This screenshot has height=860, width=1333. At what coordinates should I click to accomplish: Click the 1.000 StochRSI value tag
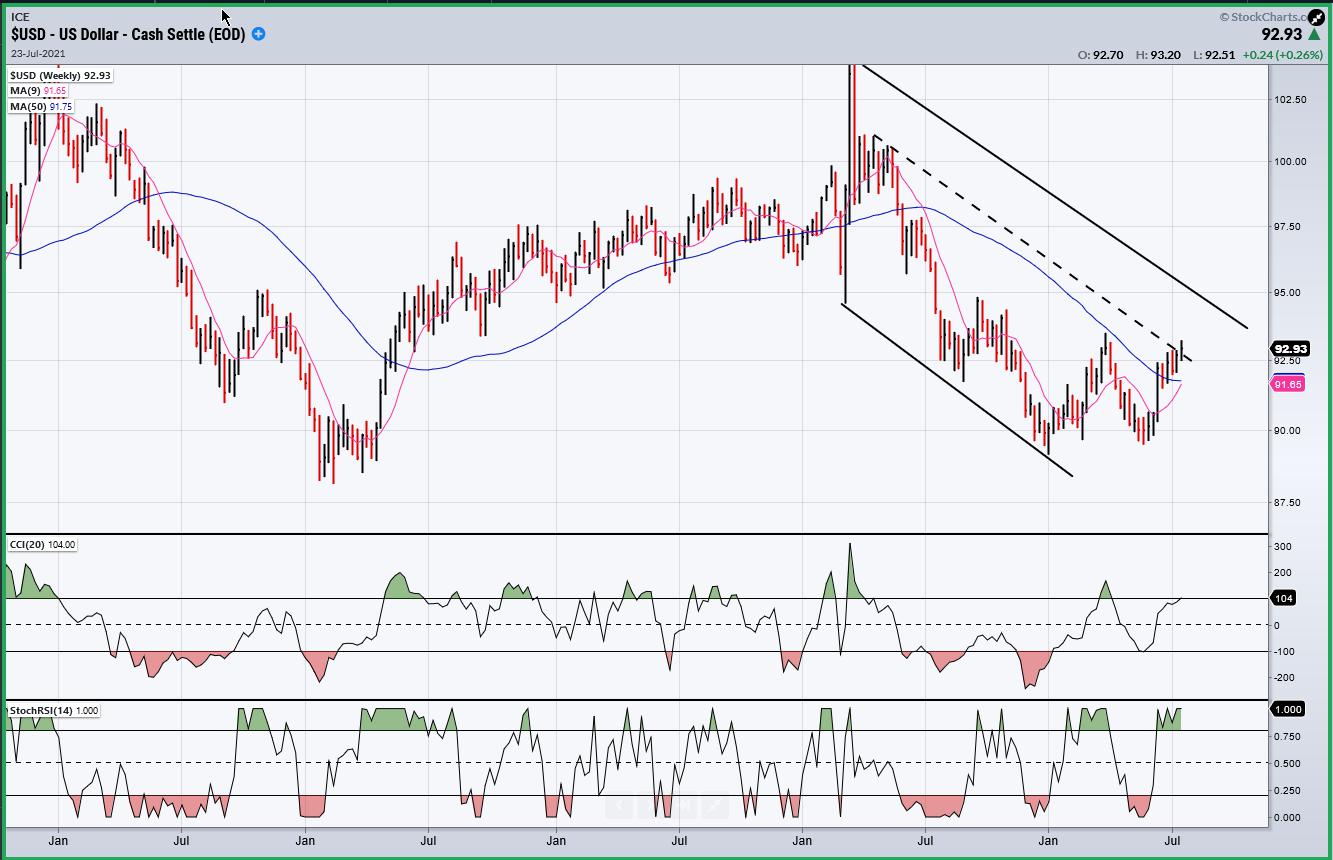[x=1287, y=708]
